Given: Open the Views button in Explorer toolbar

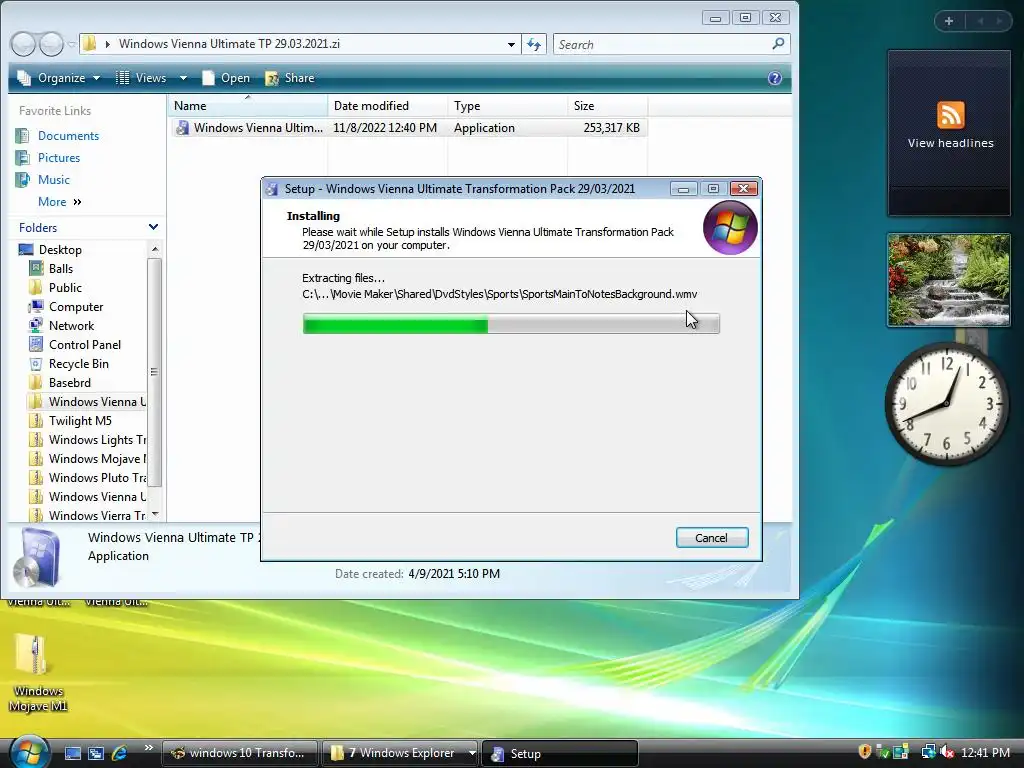Looking at the screenshot, I should click(142, 78).
